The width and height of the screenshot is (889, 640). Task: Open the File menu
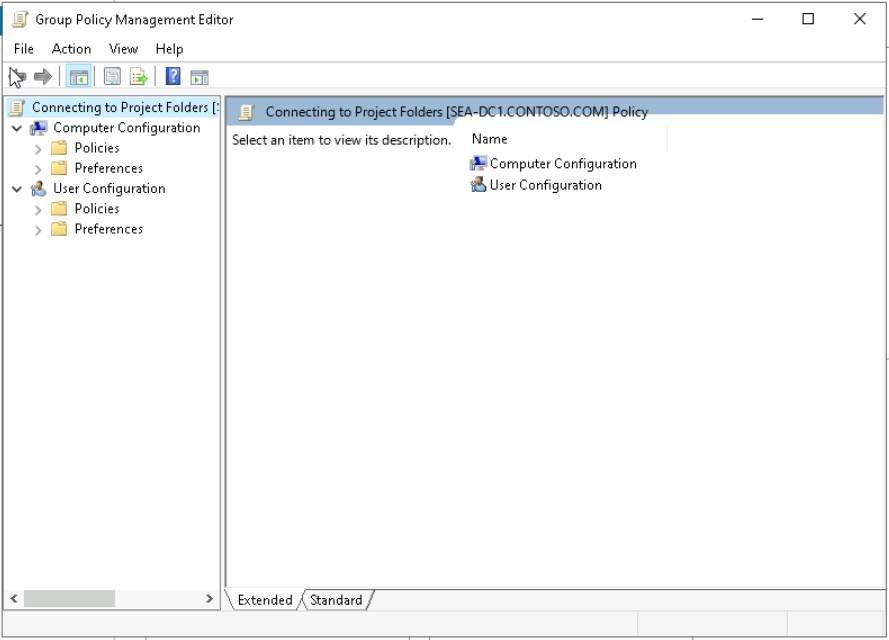(24, 49)
